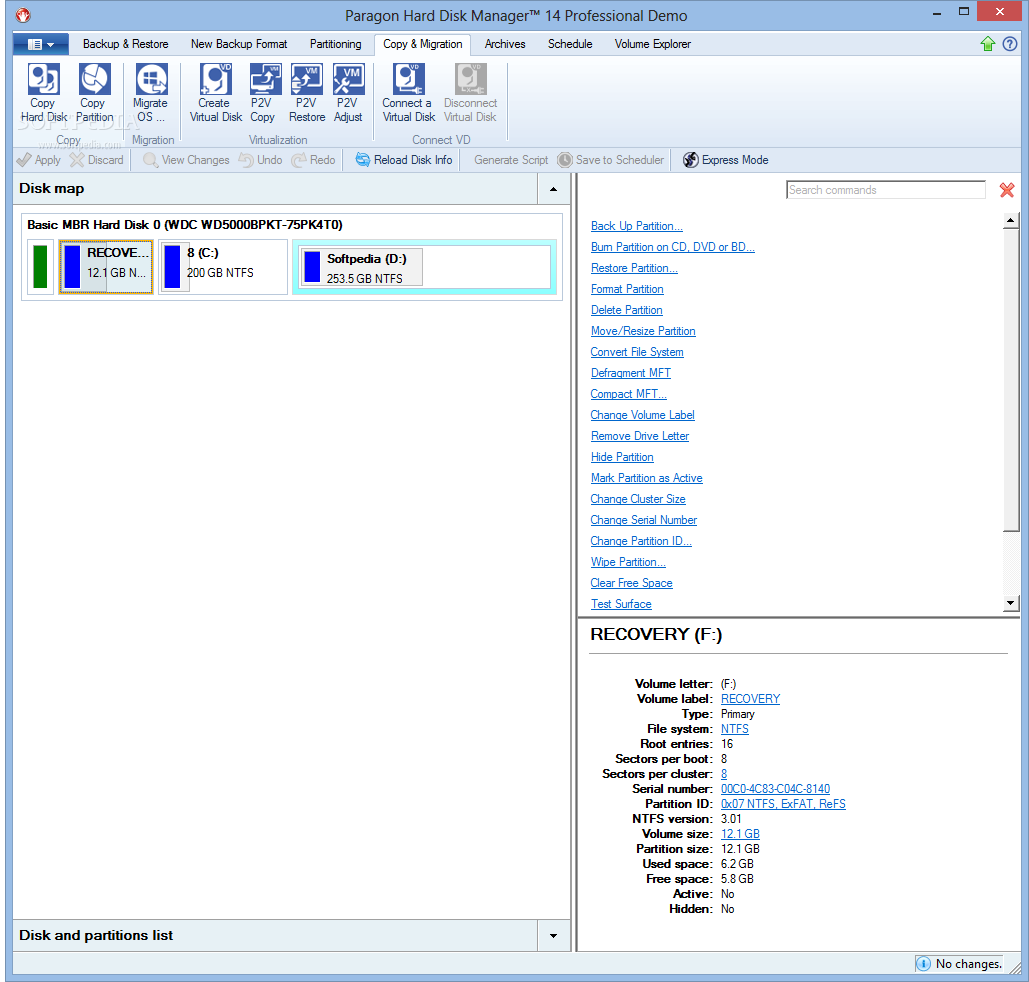Viewport: 1029px width, 982px height.
Task: Click the Paragon app icon in title bar
Action: [24, 15]
